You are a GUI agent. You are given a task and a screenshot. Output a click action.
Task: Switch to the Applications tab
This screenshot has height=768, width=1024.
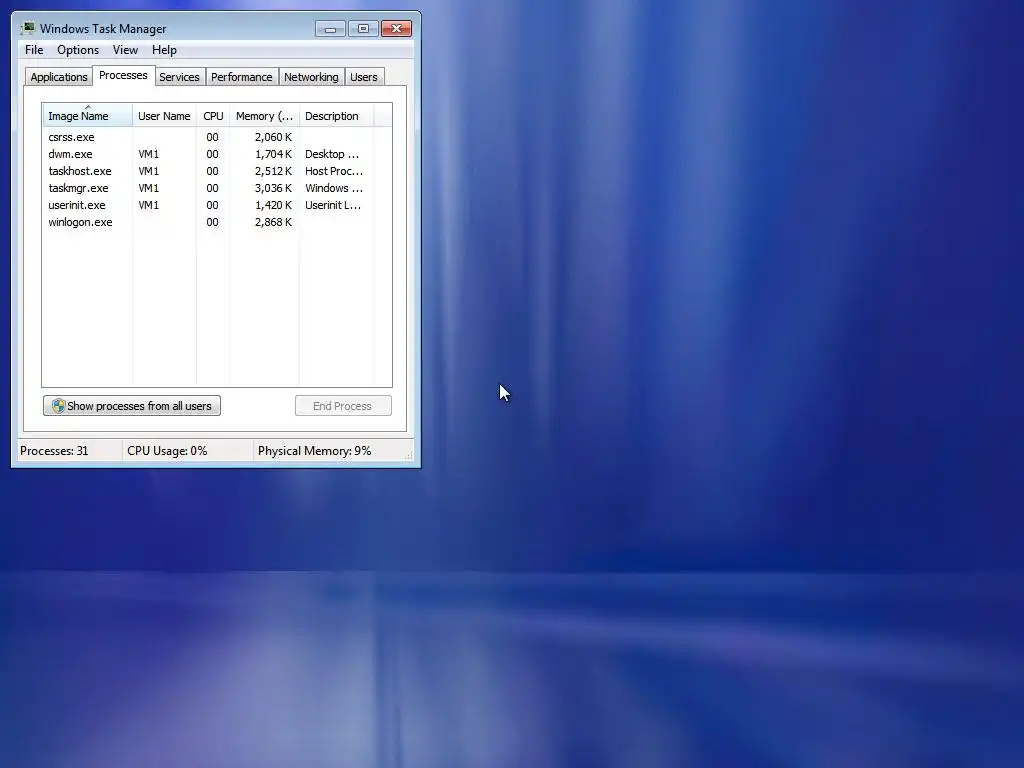[59, 77]
